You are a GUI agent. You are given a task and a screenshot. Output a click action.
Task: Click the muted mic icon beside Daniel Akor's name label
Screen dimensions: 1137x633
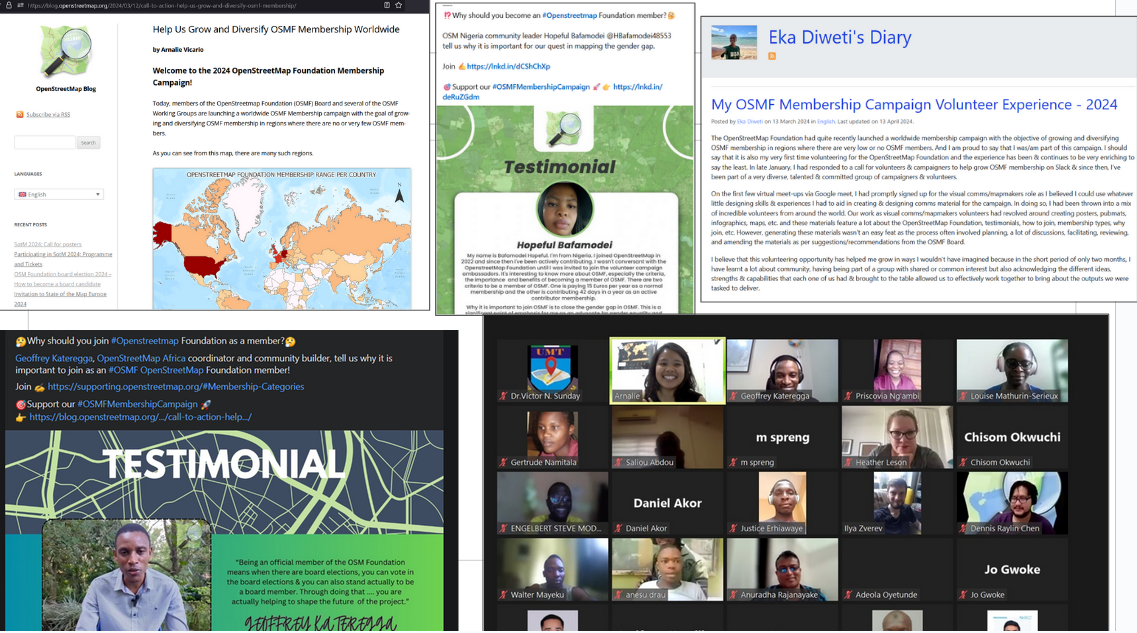(x=619, y=529)
